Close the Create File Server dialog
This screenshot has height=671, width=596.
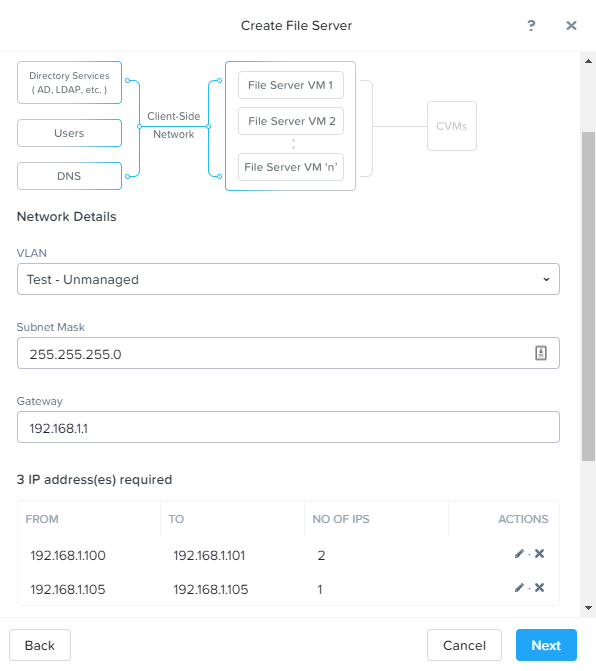(x=571, y=26)
